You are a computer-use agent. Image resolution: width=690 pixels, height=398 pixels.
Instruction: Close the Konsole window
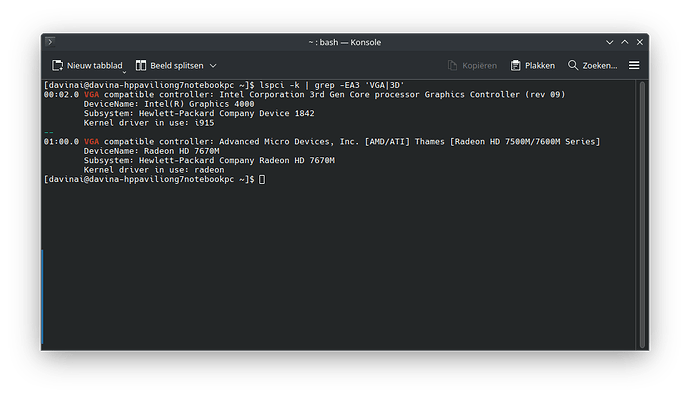point(639,42)
